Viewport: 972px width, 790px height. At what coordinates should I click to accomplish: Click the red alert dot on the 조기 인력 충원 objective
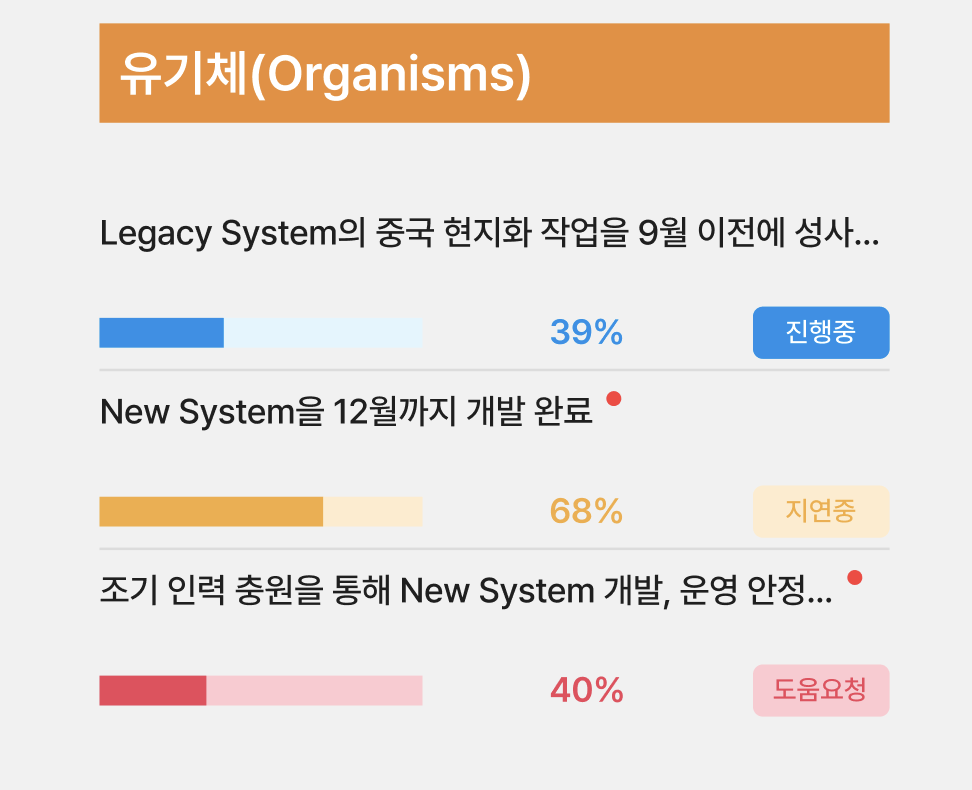857,576
